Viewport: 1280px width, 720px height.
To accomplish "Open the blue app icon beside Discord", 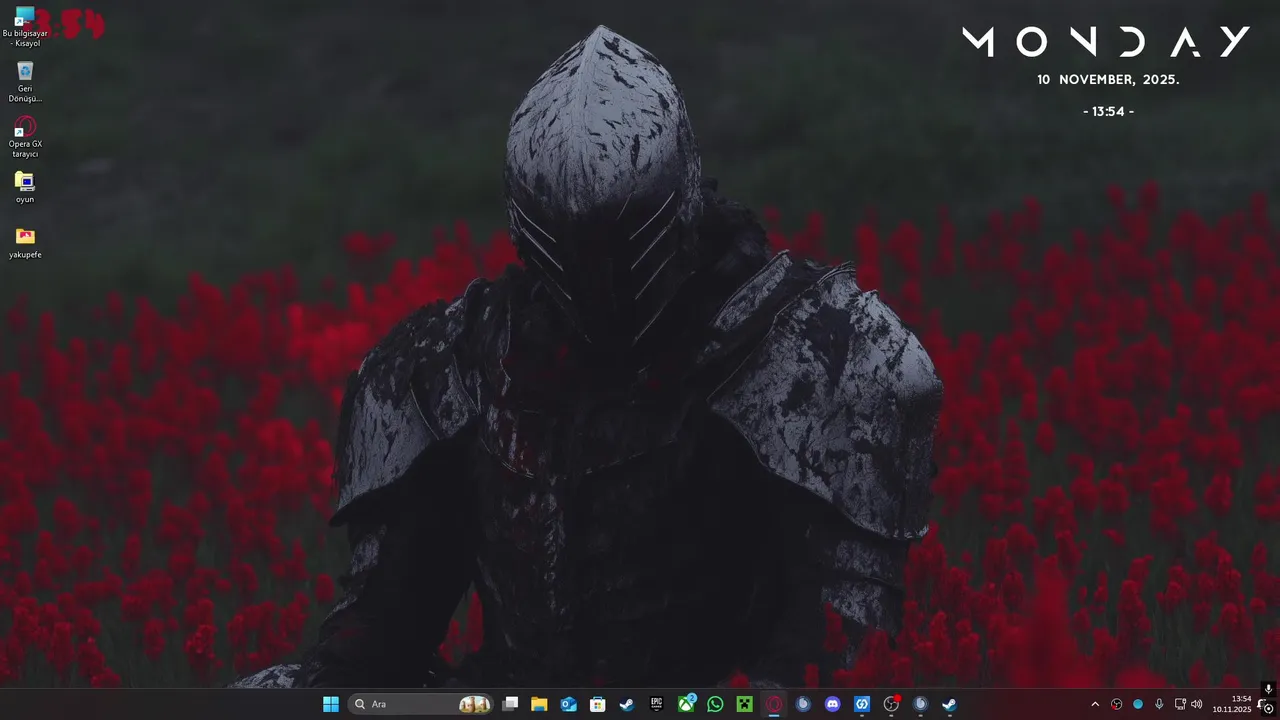I will click(x=862, y=704).
